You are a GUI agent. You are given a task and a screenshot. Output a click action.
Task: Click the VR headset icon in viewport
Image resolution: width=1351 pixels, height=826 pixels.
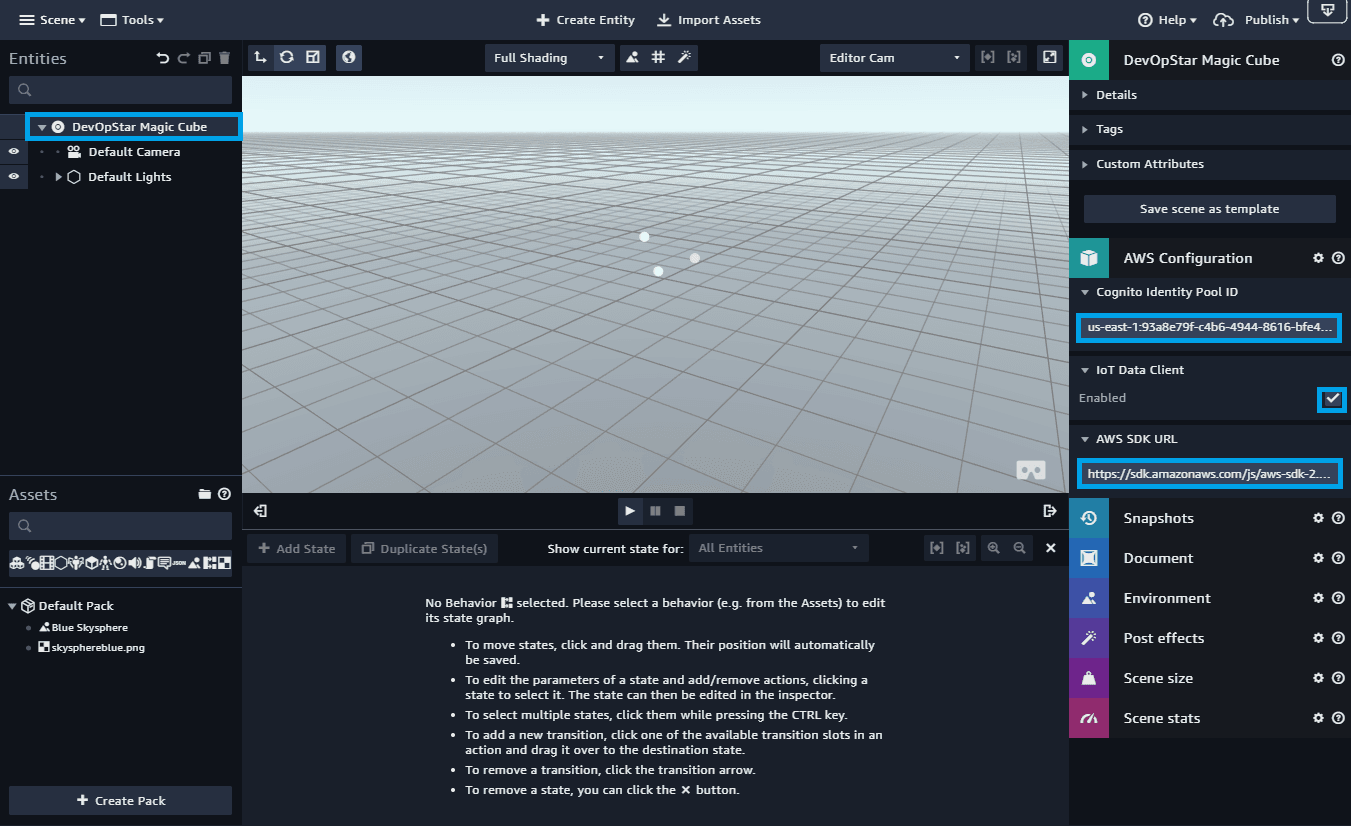click(x=1031, y=469)
